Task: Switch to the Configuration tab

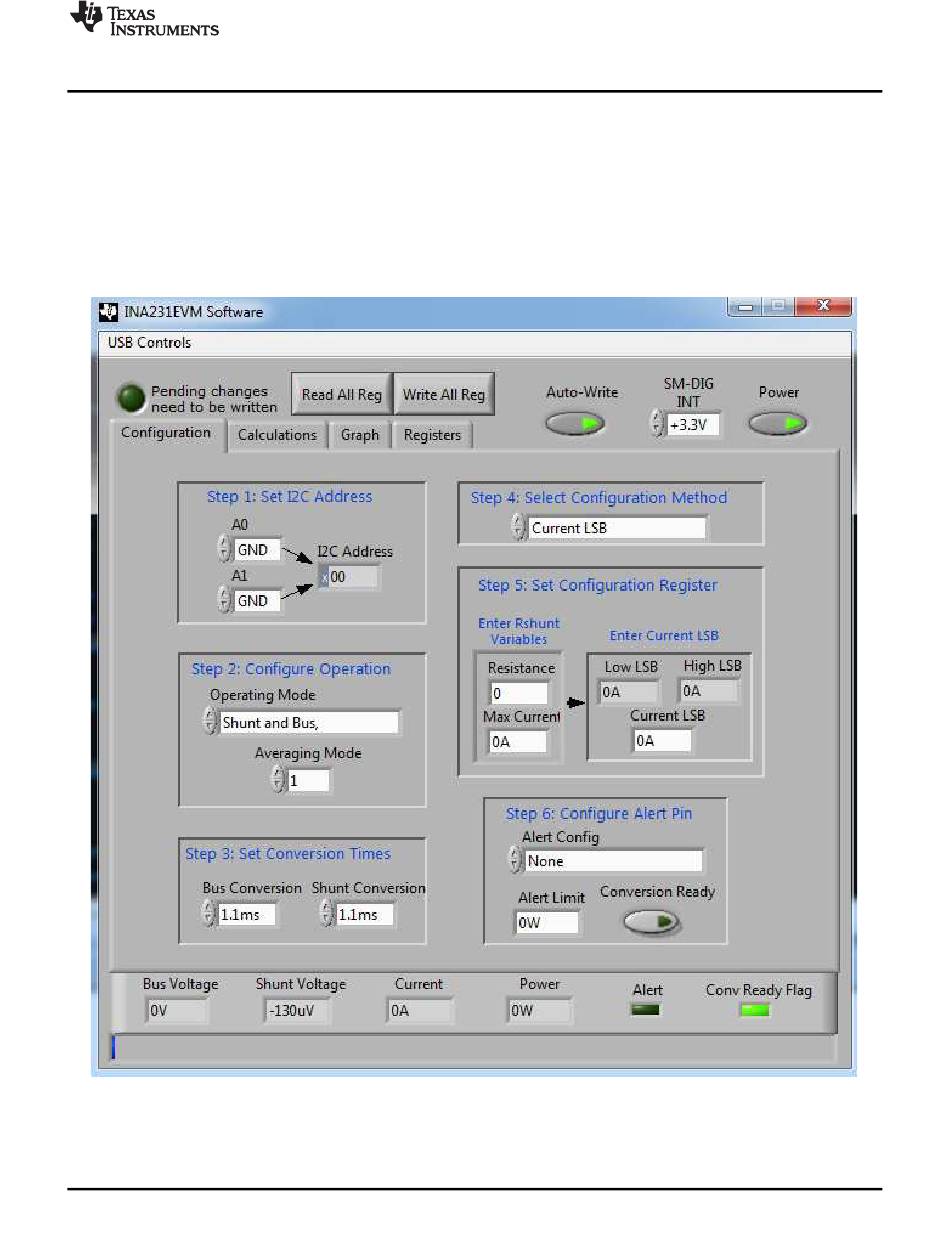Action: [x=166, y=433]
